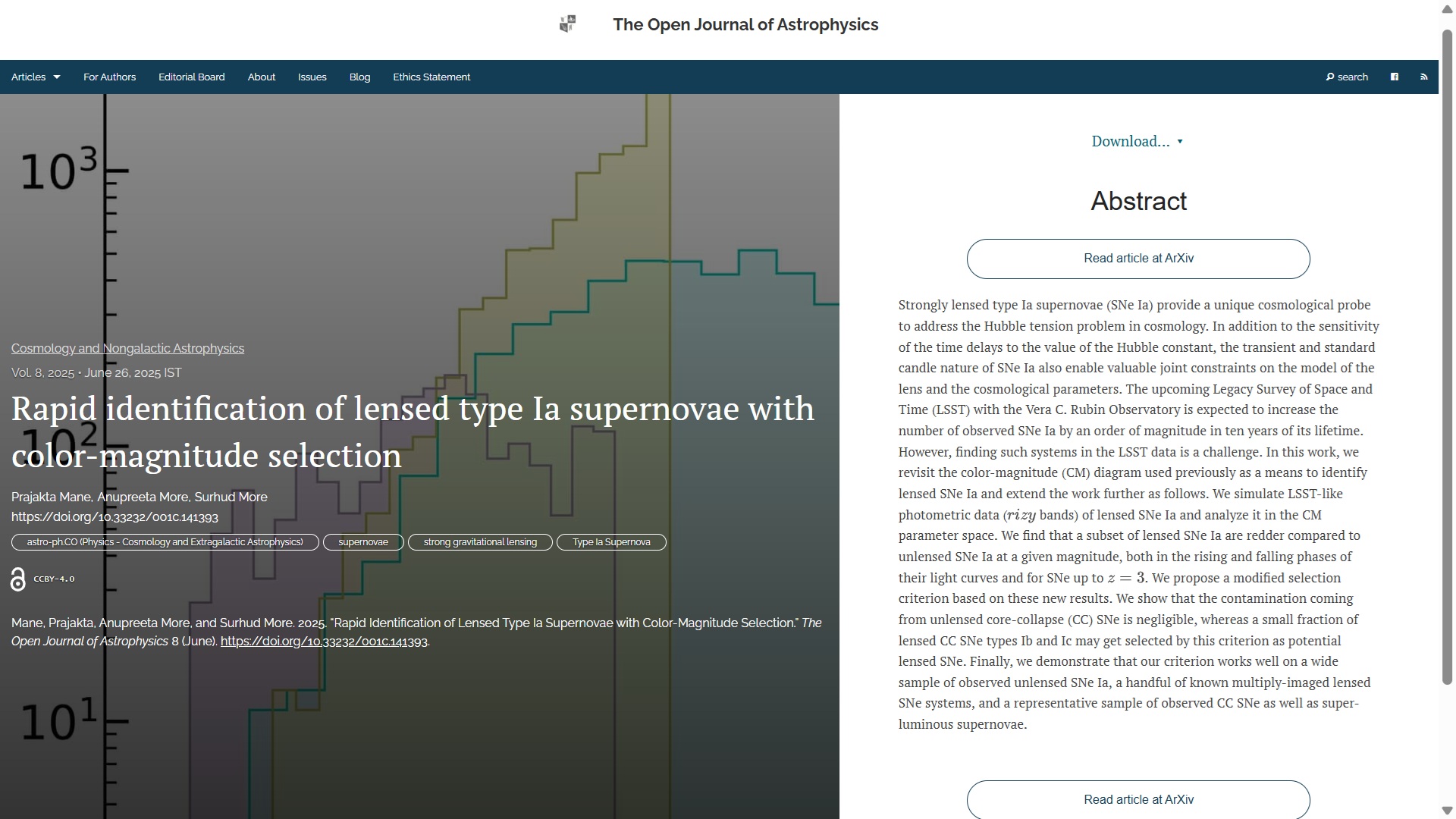Expand the Articles dropdown menu
The image size is (1456, 819).
point(36,77)
